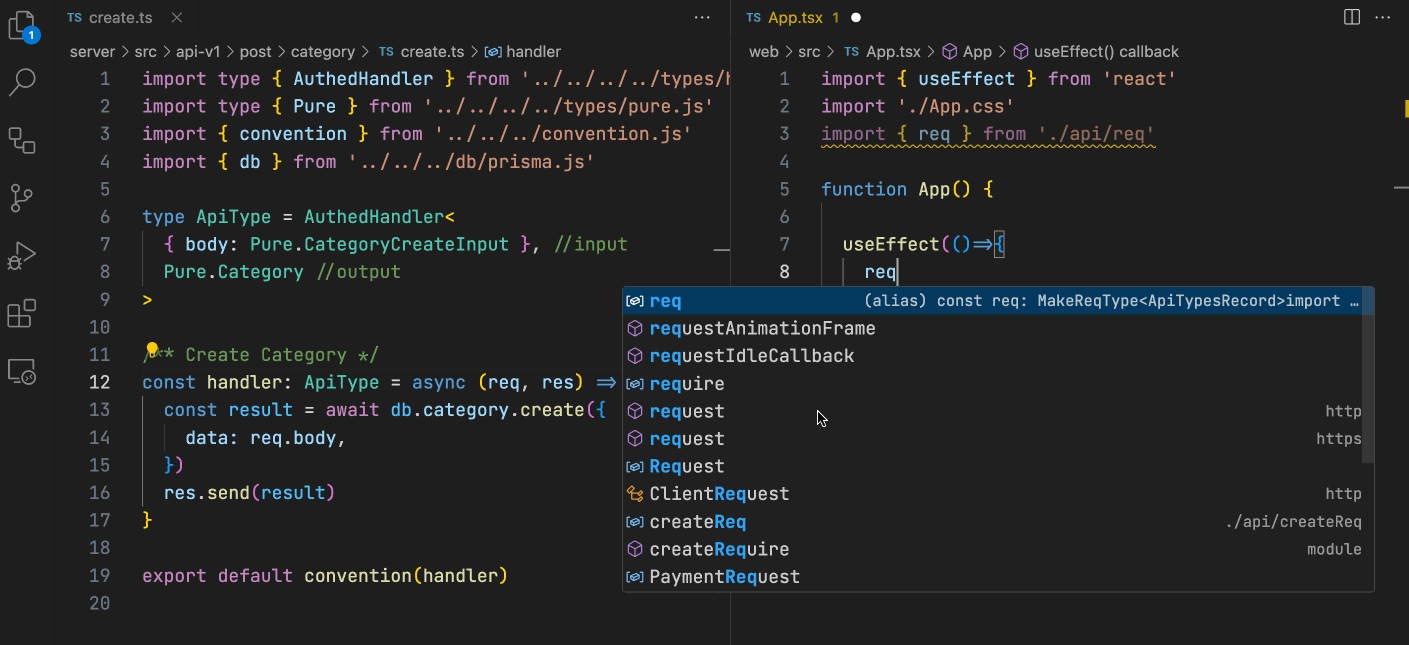
Task: Click line number 8 in App.tsx
Action: pos(784,271)
